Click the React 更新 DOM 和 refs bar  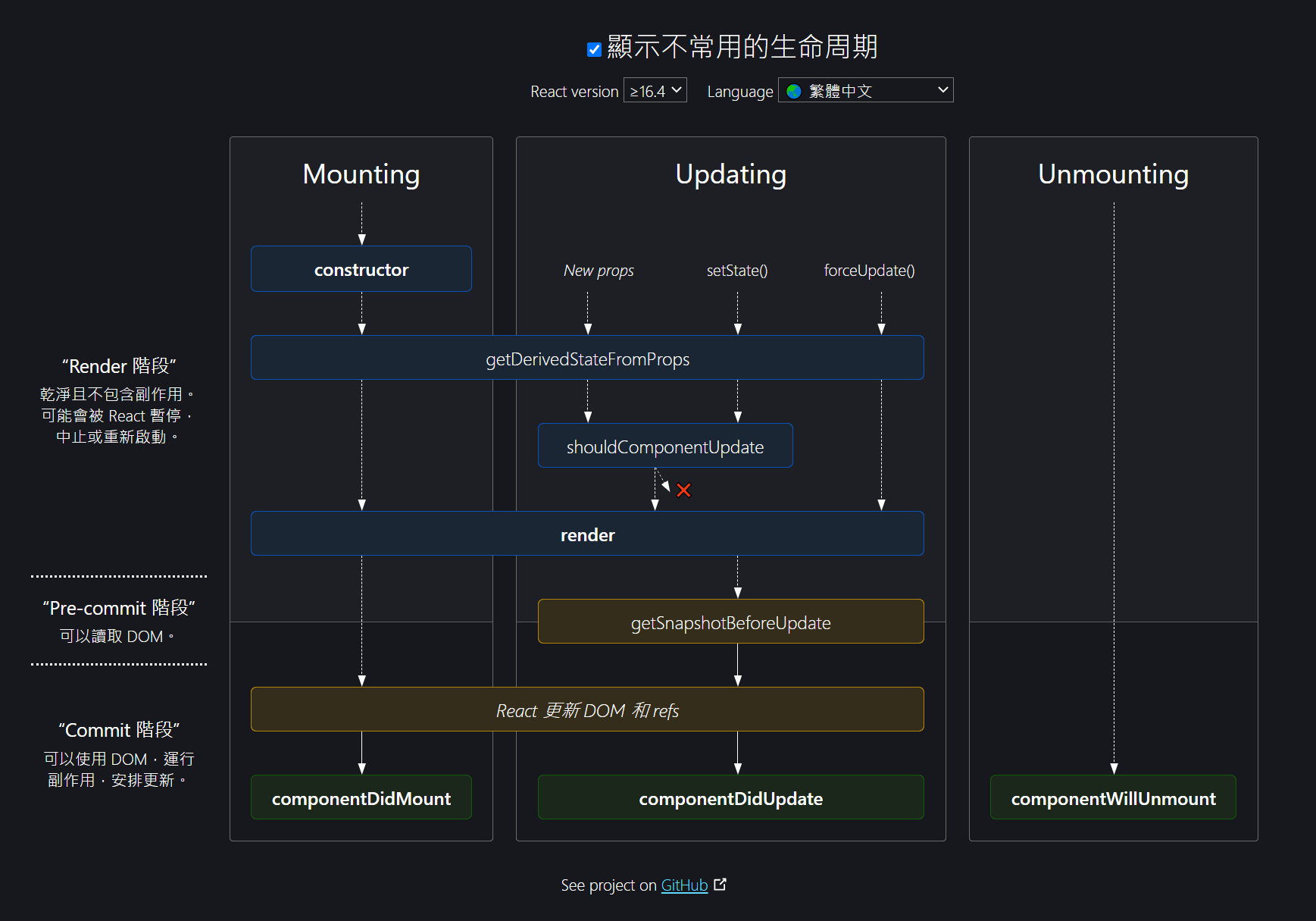tap(588, 710)
